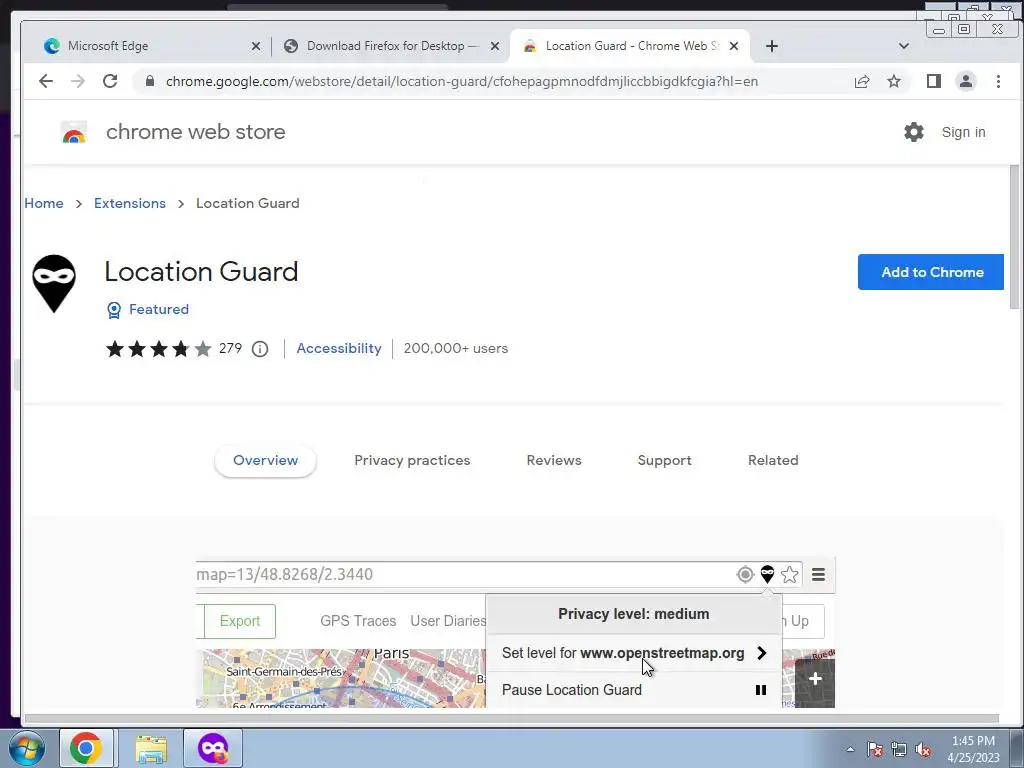Click the Chrome Web Store rainbow logo
Image resolution: width=1024 pixels, height=768 pixels.
(x=74, y=132)
